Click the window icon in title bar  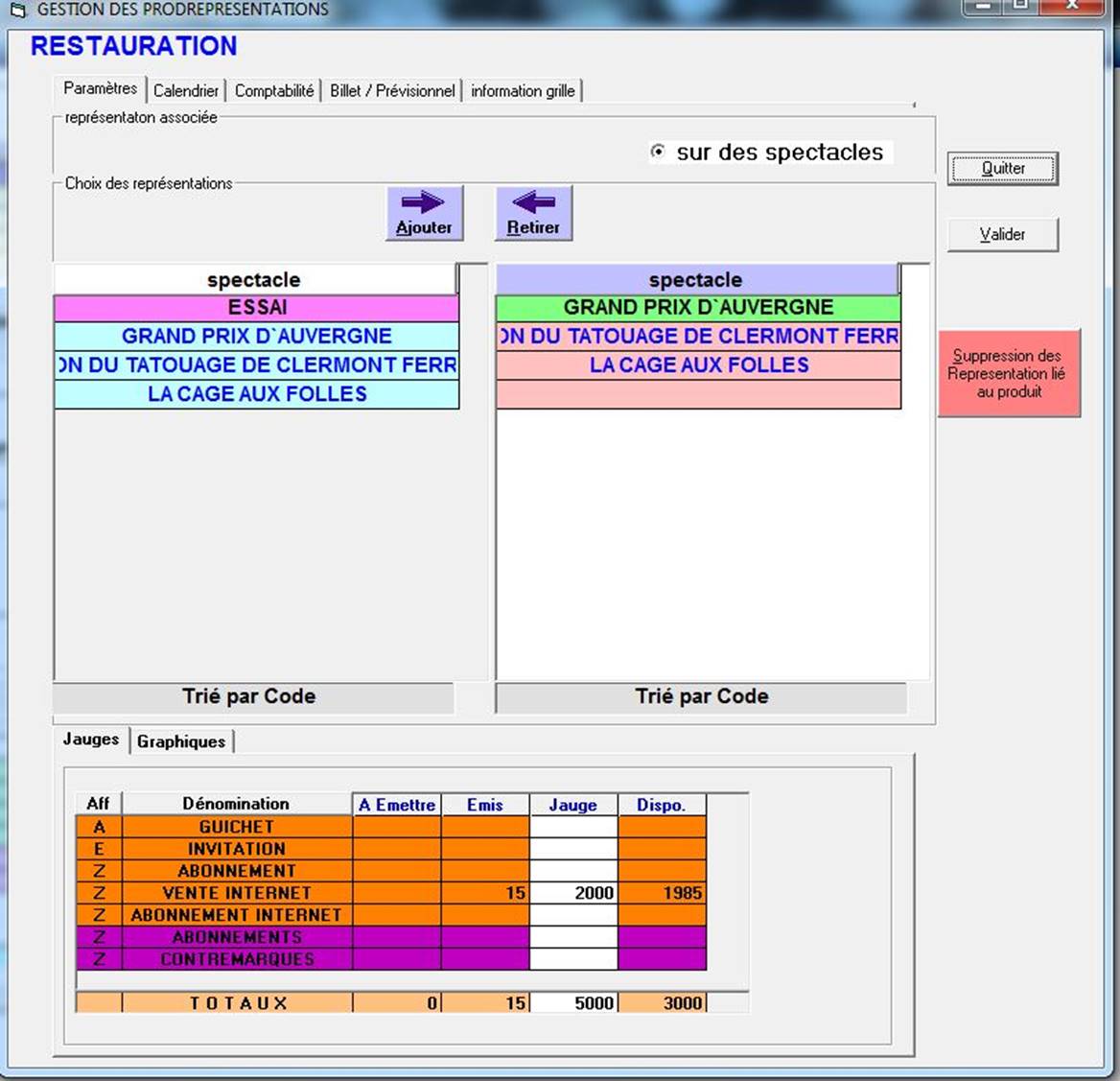(x=18, y=10)
